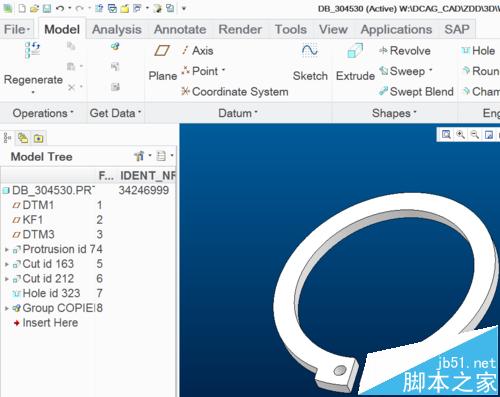Open the Undo history dropdown arrow
This screenshot has height=397, width=500.
pyautogui.click(x=70, y=8)
